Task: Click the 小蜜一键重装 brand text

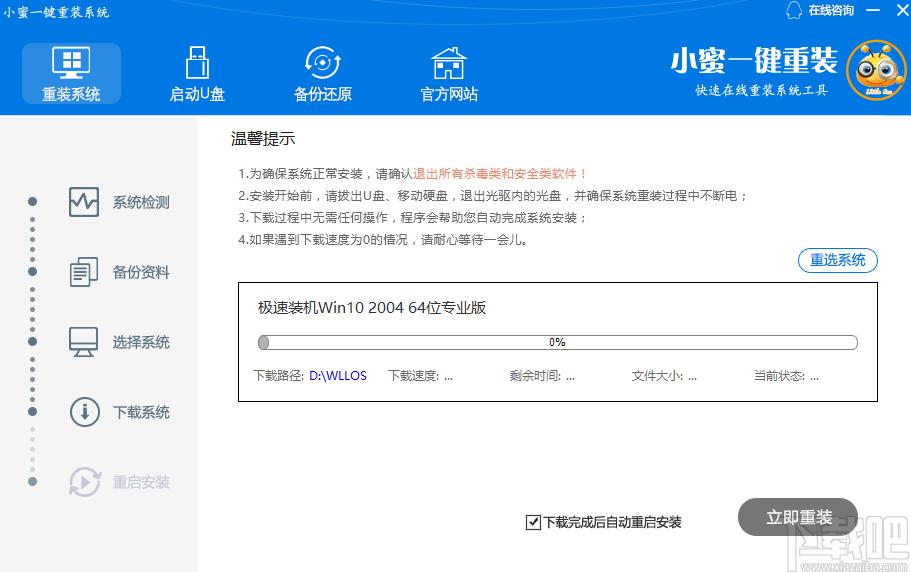Action: 754,60
